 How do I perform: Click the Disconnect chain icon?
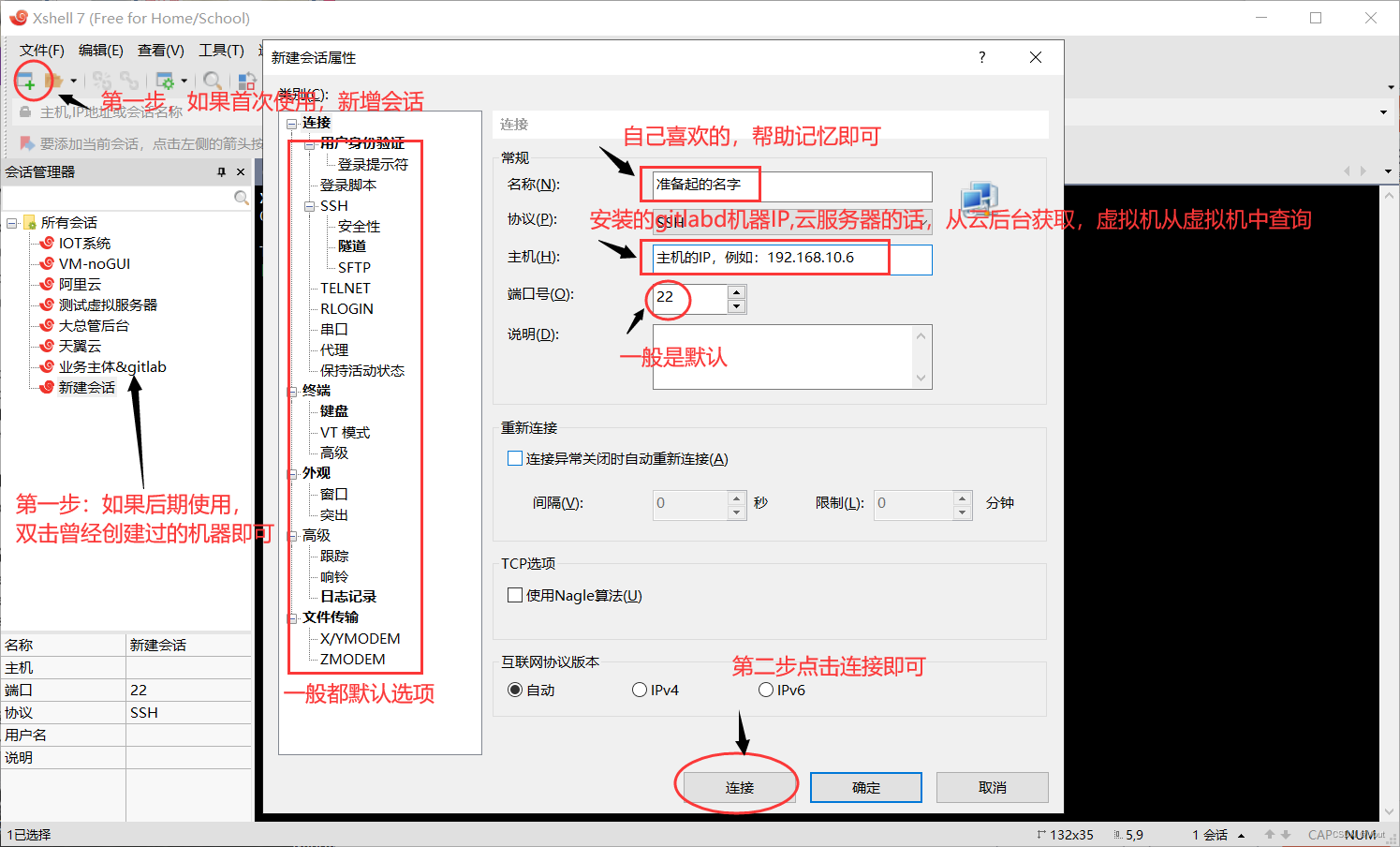tap(129, 81)
